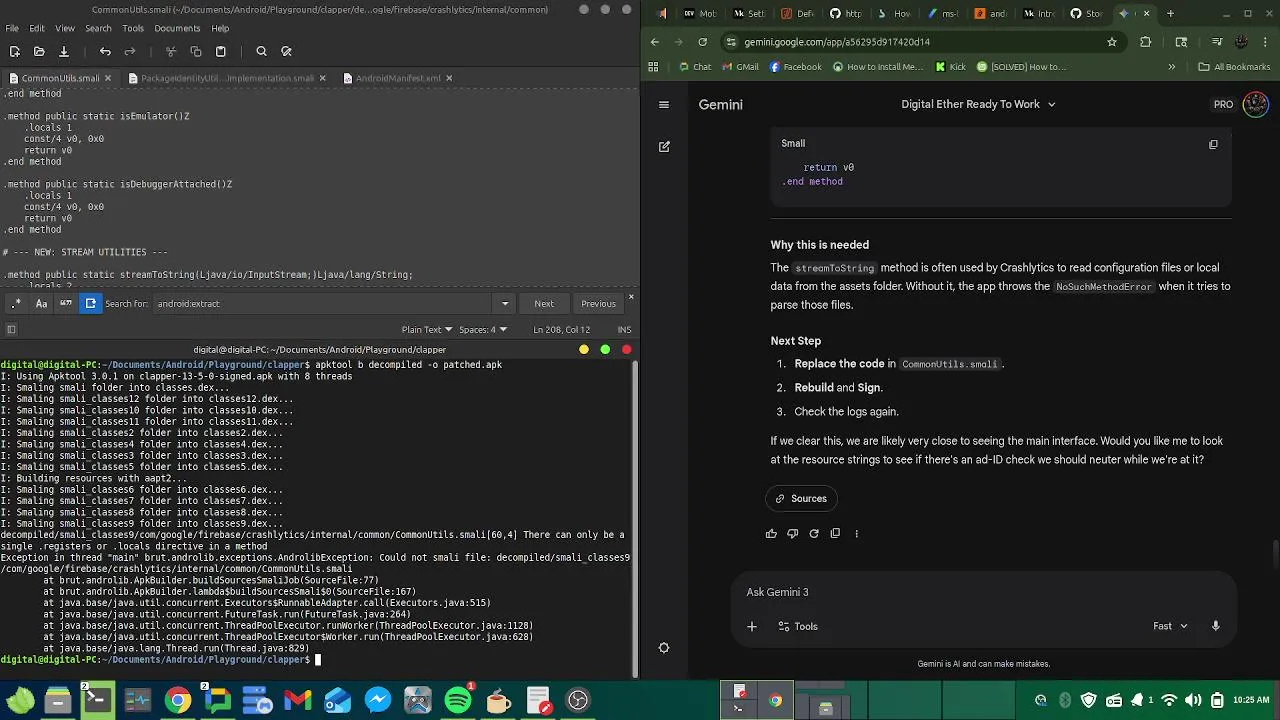
Task: Open the Facebook bookmark
Action: tap(795, 67)
